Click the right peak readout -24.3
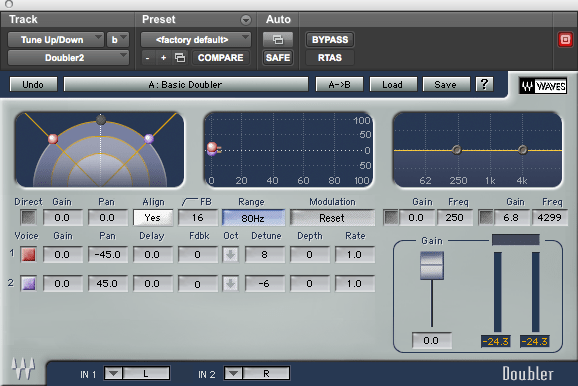Screen dimensions: 578x386 (535, 341)
